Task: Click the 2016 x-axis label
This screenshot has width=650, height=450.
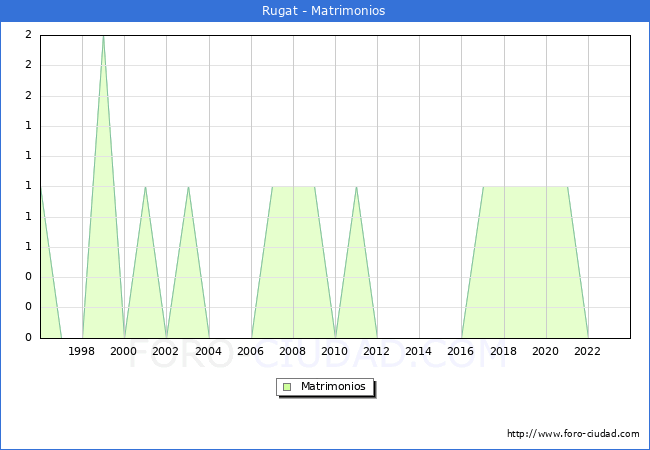Action: click(x=462, y=351)
